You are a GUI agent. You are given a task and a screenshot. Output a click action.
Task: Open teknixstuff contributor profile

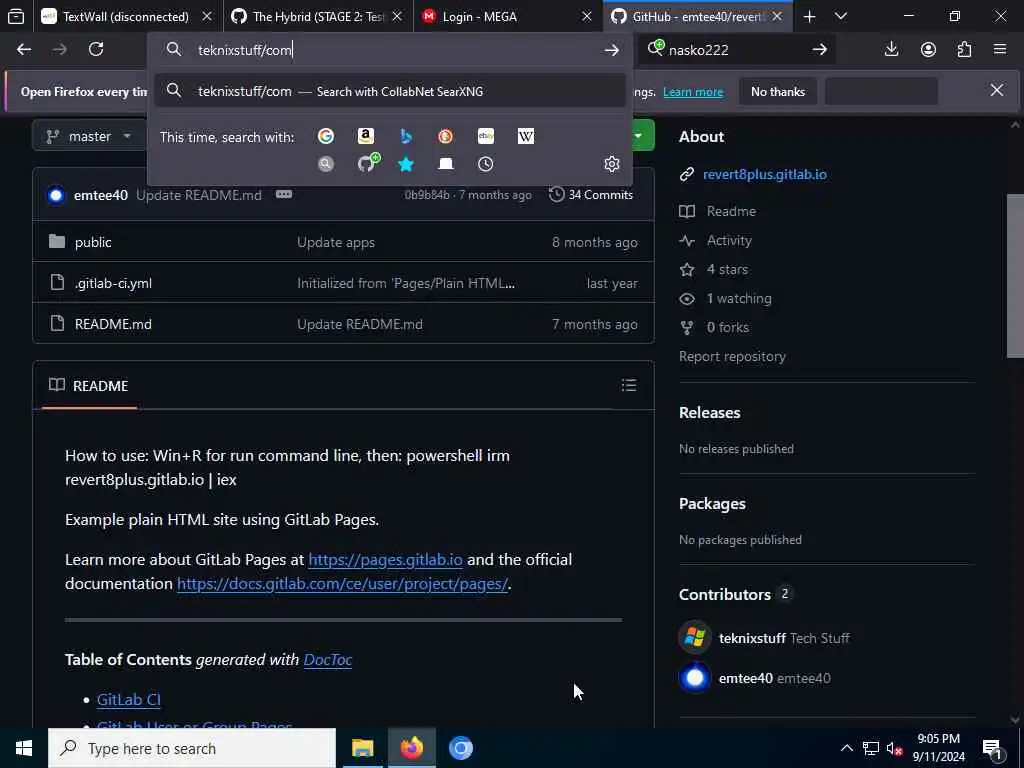click(752, 638)
